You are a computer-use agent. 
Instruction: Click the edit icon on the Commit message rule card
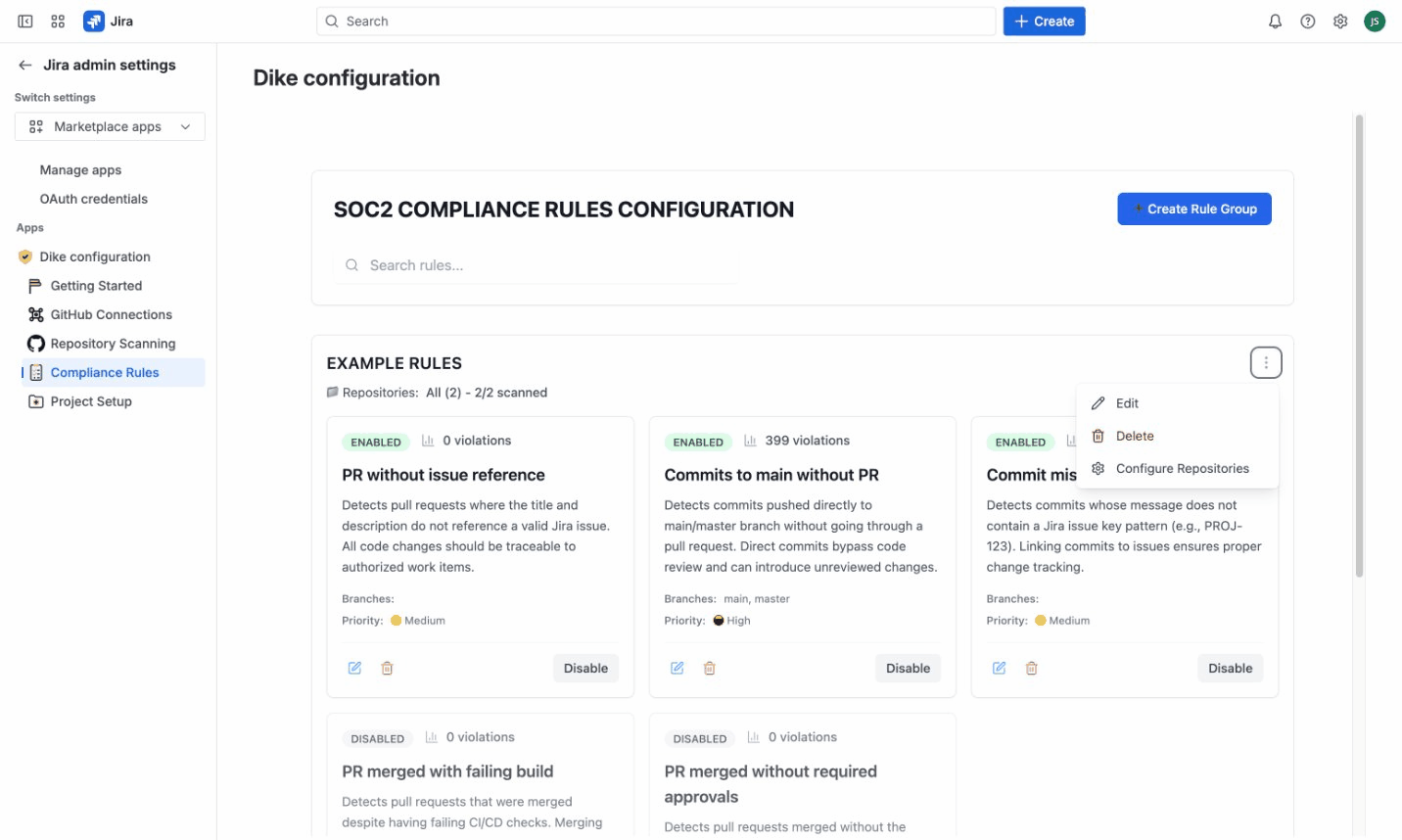pos(999,668)
